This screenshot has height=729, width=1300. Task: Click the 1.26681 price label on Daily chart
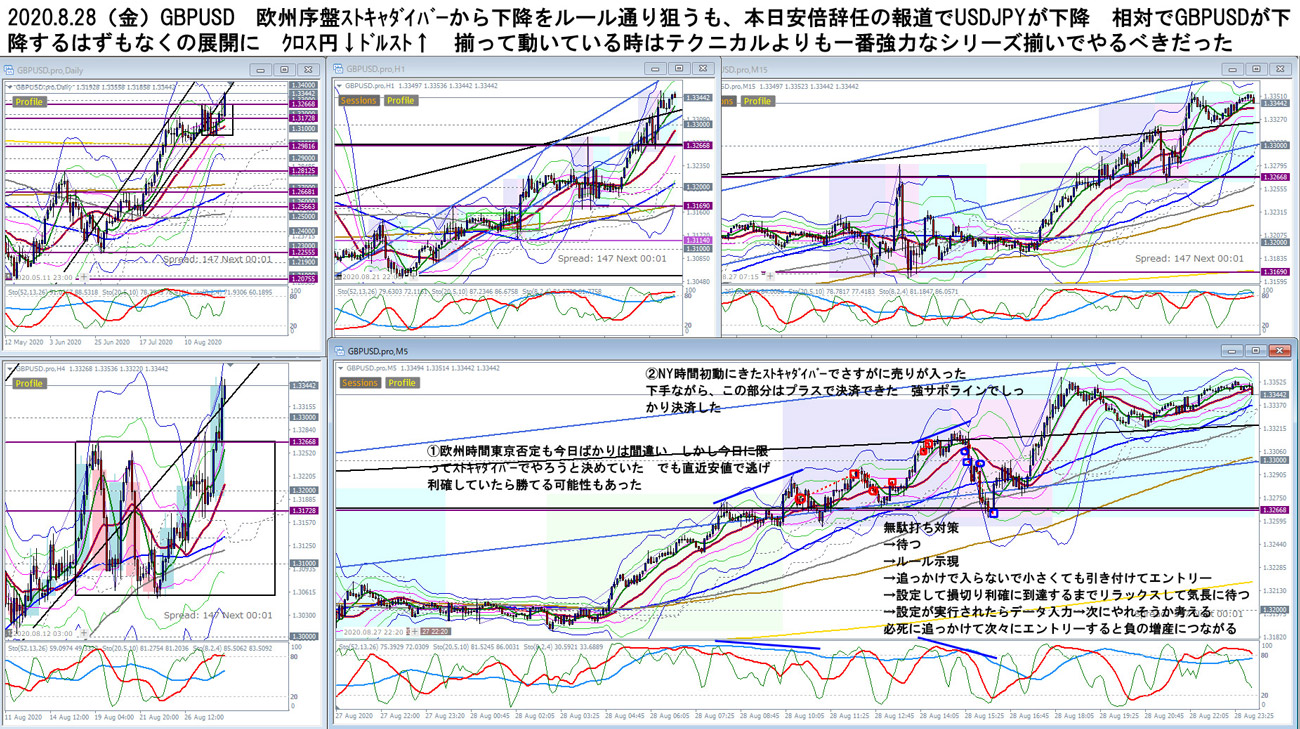[304, 192]
